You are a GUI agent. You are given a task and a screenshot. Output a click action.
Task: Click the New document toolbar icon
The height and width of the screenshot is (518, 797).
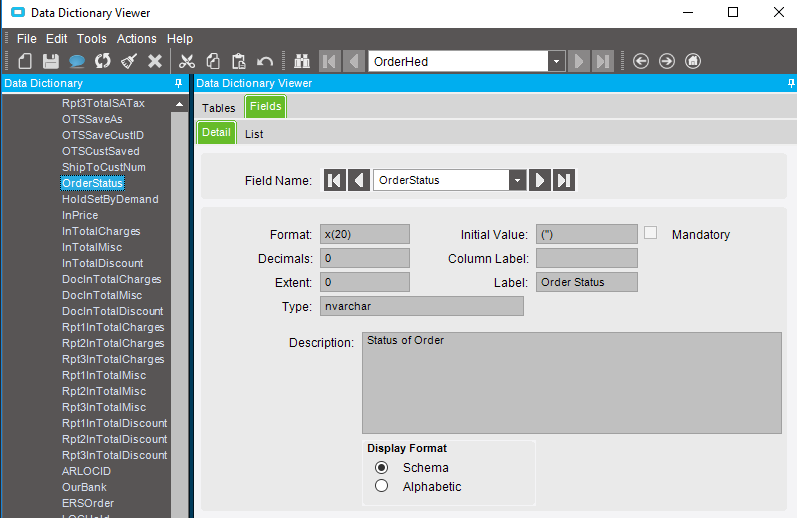point(26,61)
